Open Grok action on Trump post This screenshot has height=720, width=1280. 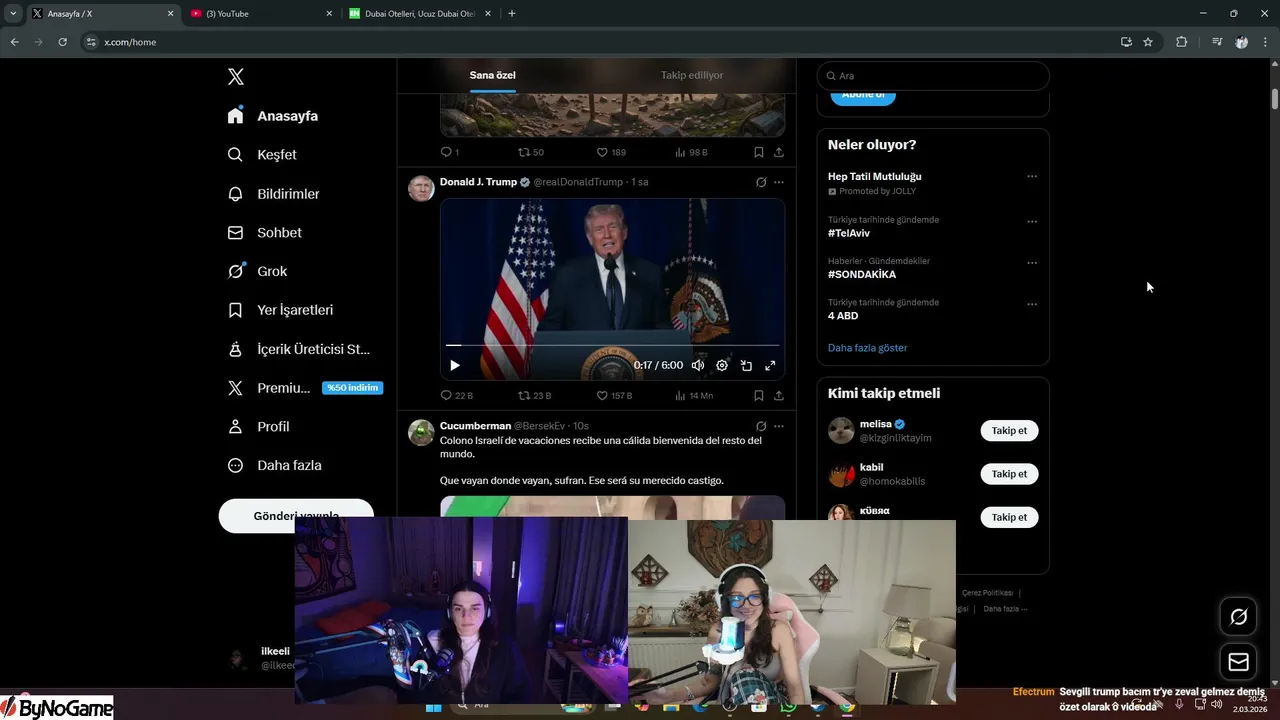pyautogui.click(x=761, y=182)
